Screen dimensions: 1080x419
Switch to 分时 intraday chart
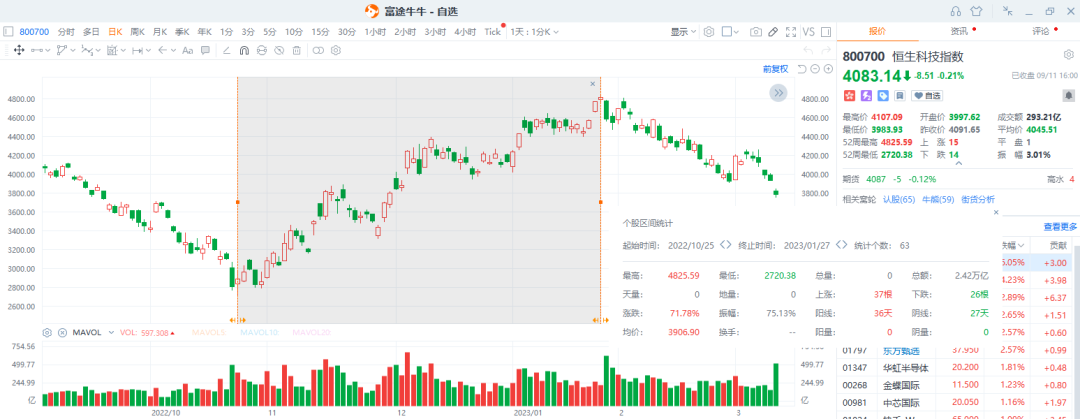pos(66,32)
